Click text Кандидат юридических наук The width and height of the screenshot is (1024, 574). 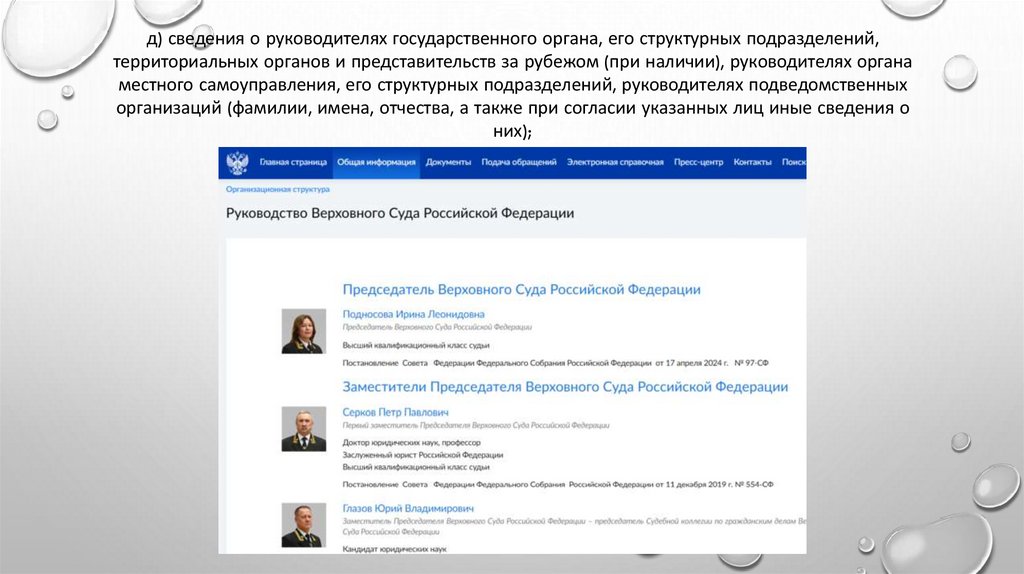394,549
